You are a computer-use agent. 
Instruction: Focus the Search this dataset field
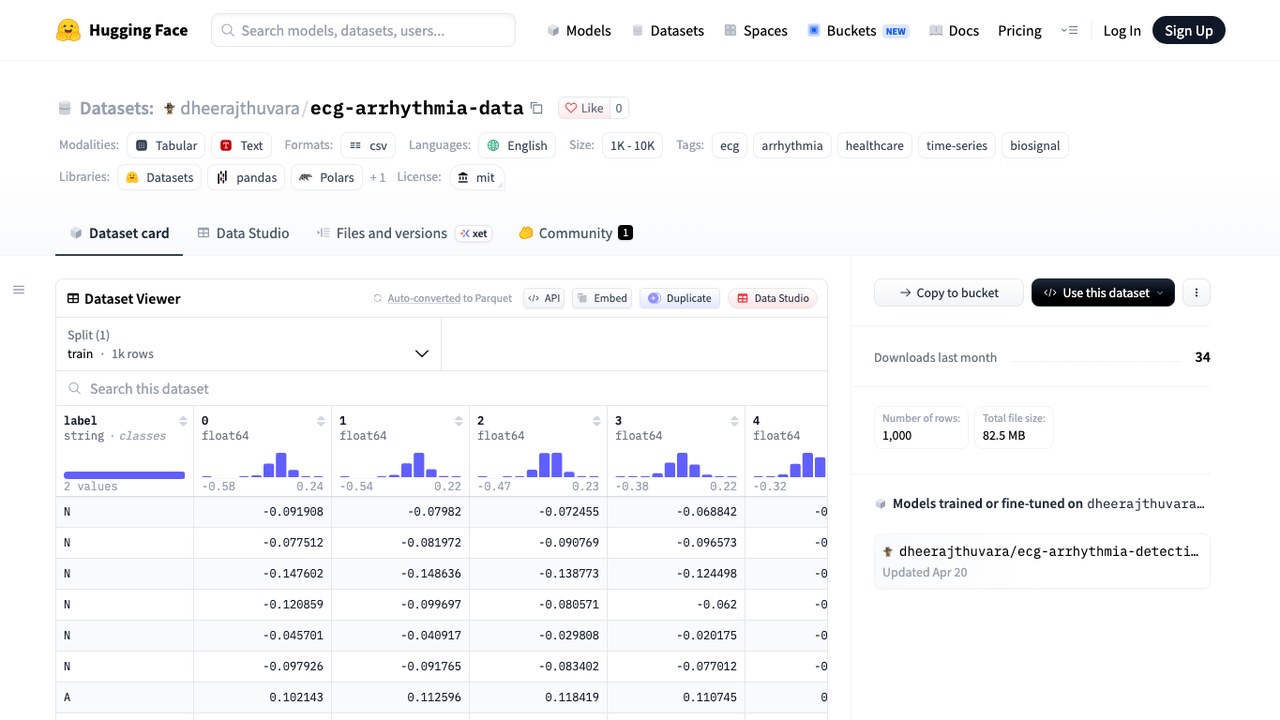click(x=441, y=388)
